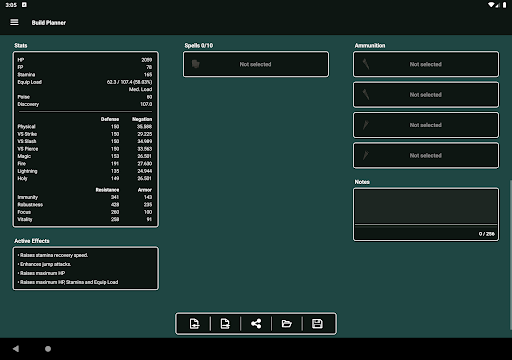Open a saved build via folder icon
This screenshot has width=512, height=360.
click(287, 324)
